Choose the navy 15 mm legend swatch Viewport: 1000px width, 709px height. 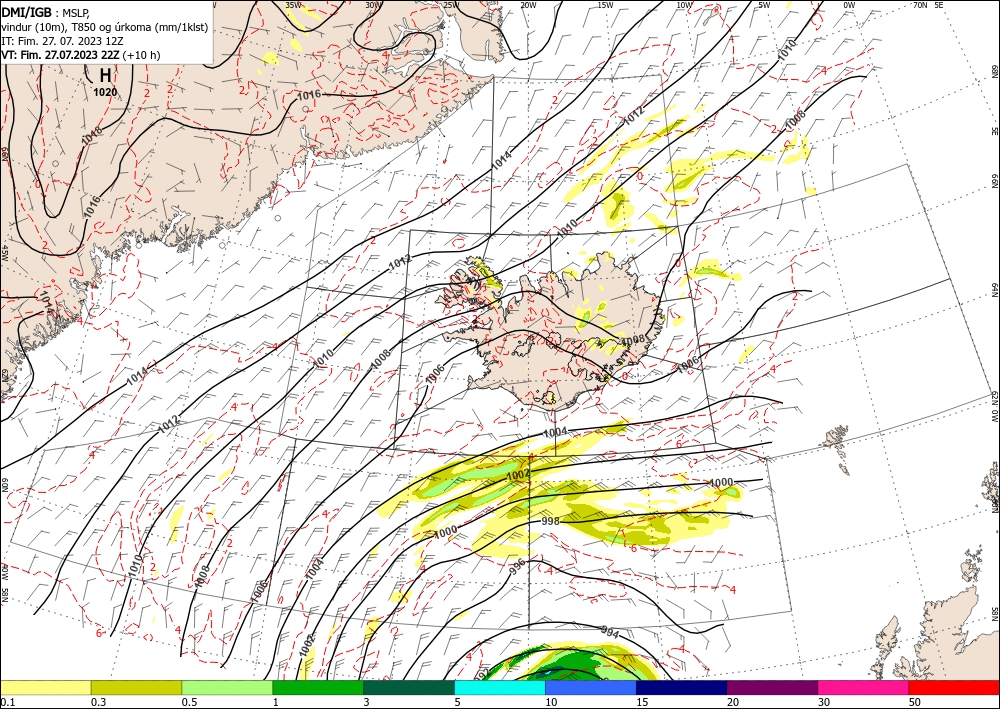(x=682, y=687)
